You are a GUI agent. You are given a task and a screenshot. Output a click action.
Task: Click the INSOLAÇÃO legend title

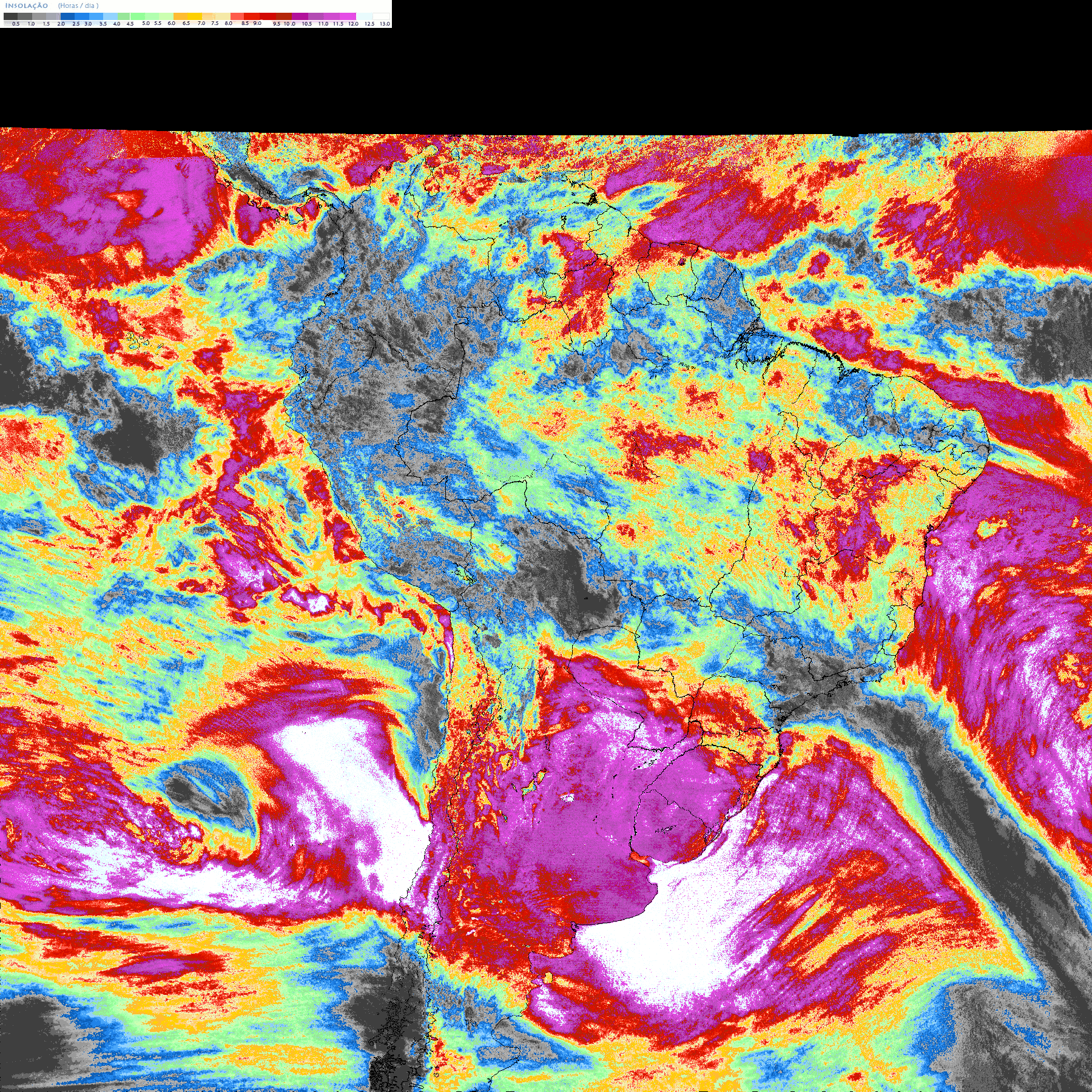(x=27, y=5)
